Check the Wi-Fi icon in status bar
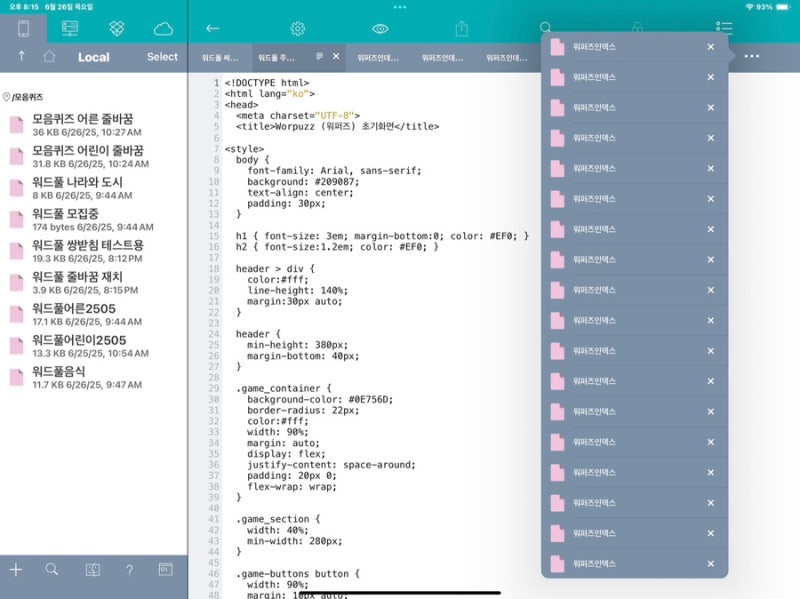This screenshot has width=800, height=599. click(x=749, y=7)
